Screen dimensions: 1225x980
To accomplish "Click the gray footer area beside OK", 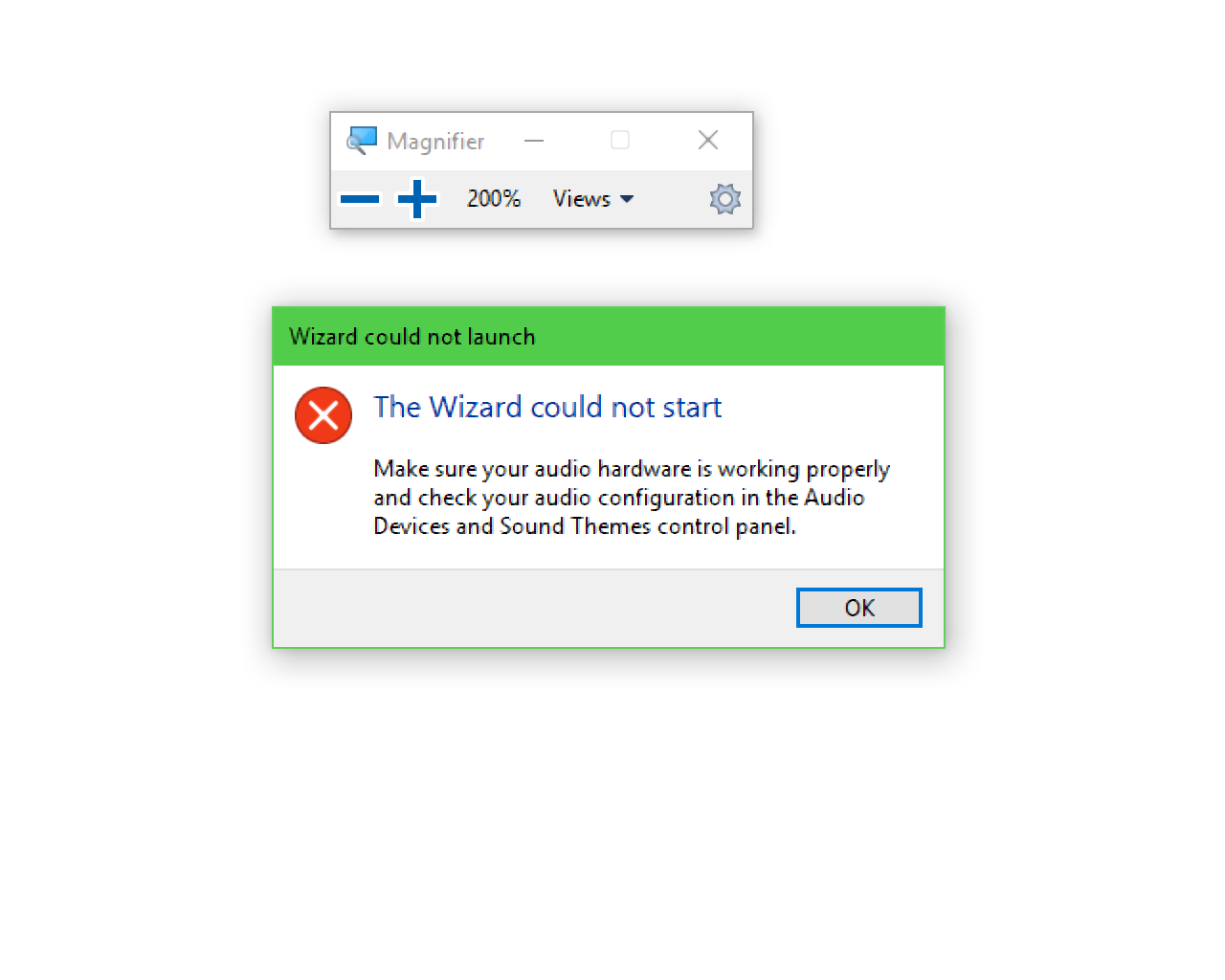I will tap(534, 608).
